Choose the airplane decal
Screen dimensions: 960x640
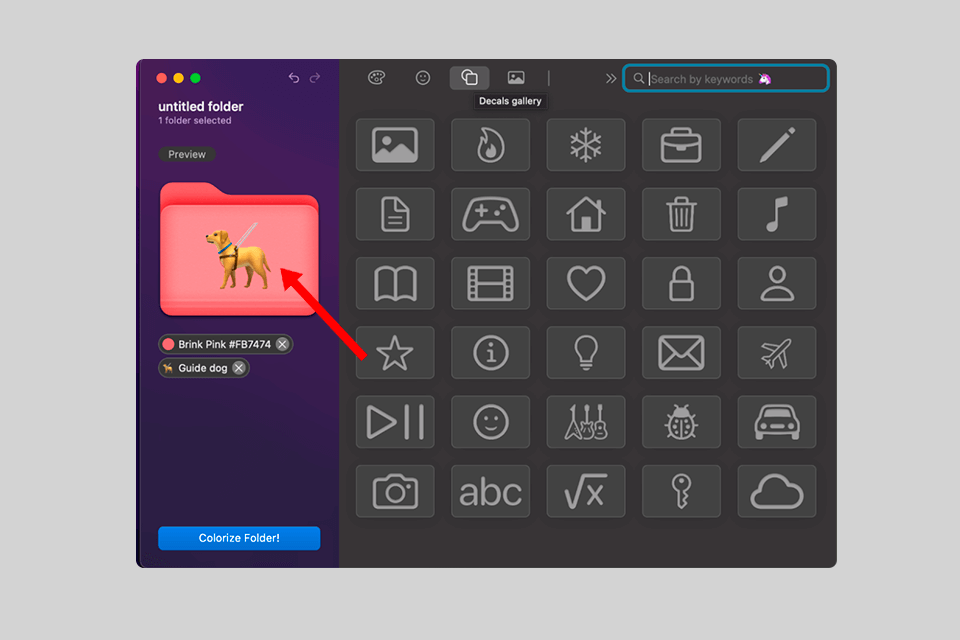click(777, 352)
